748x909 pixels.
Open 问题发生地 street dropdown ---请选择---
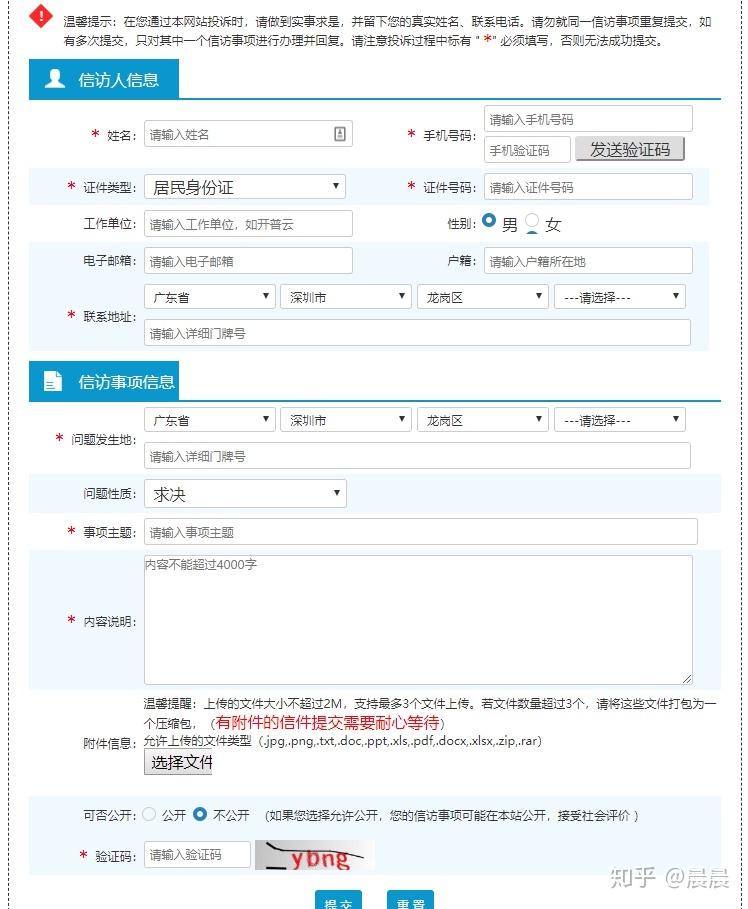(620, 419)
